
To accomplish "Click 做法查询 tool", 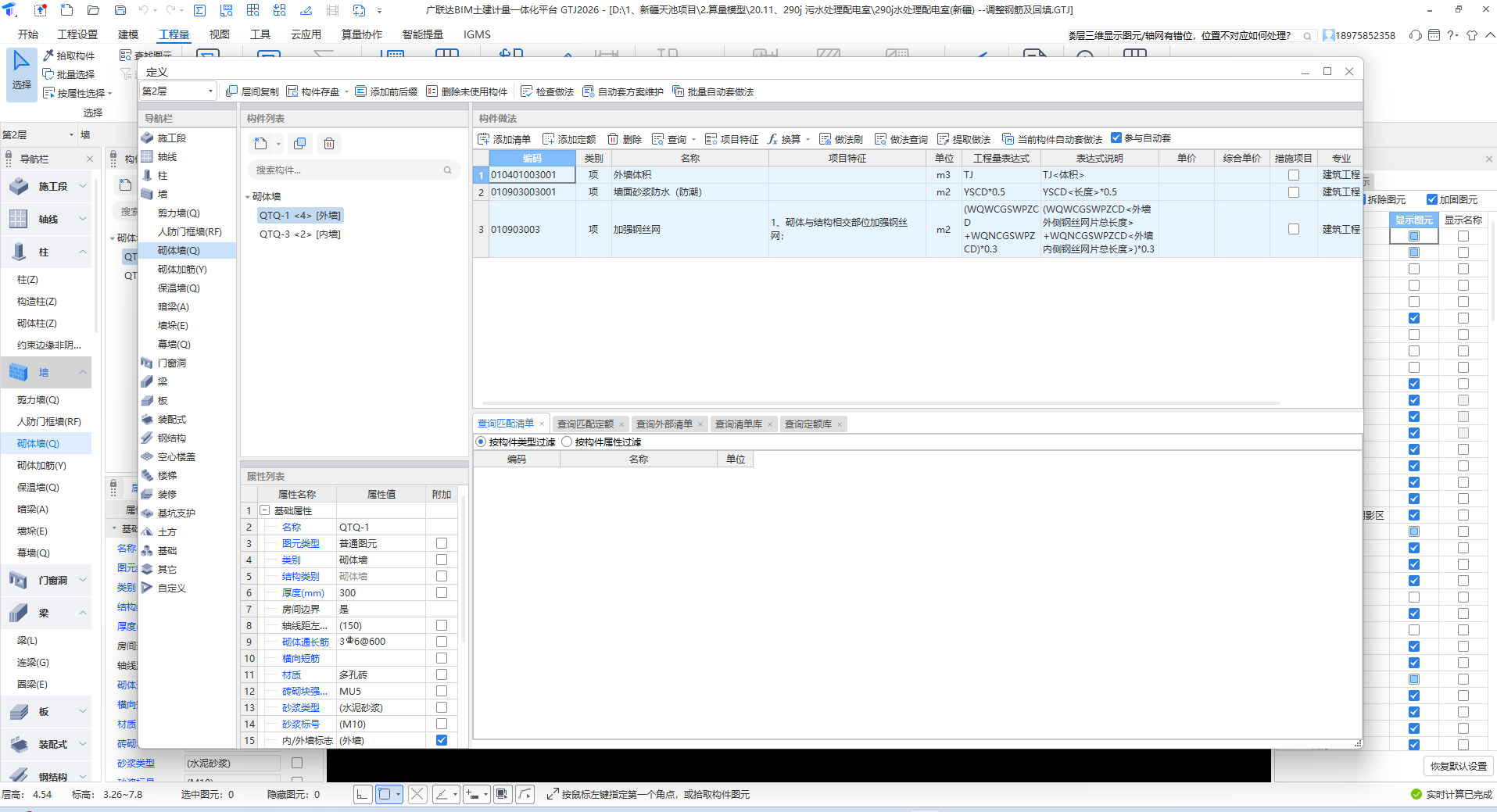I will (901, 139).
